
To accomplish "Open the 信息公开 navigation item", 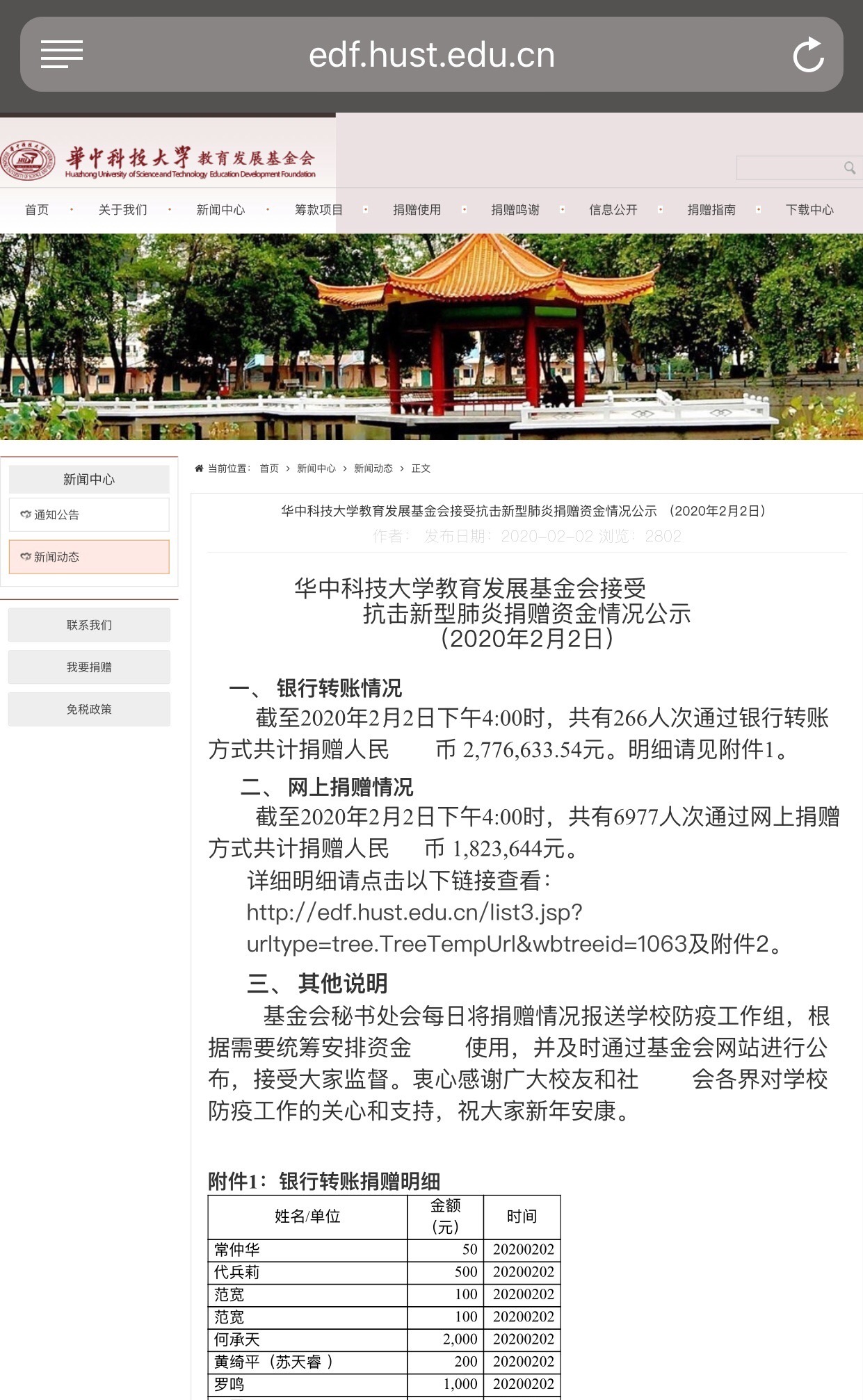I will coord(613,210).
